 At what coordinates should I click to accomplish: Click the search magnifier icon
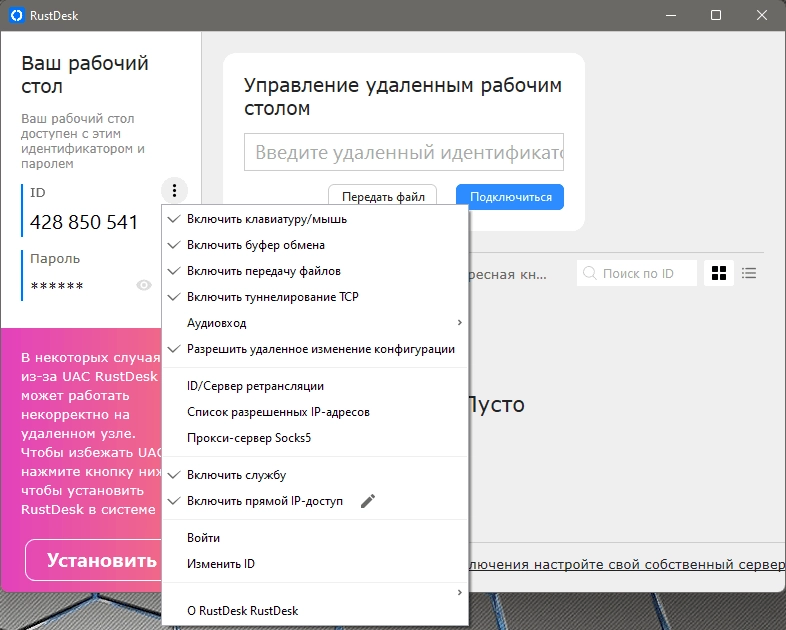(x=590, y=273)
